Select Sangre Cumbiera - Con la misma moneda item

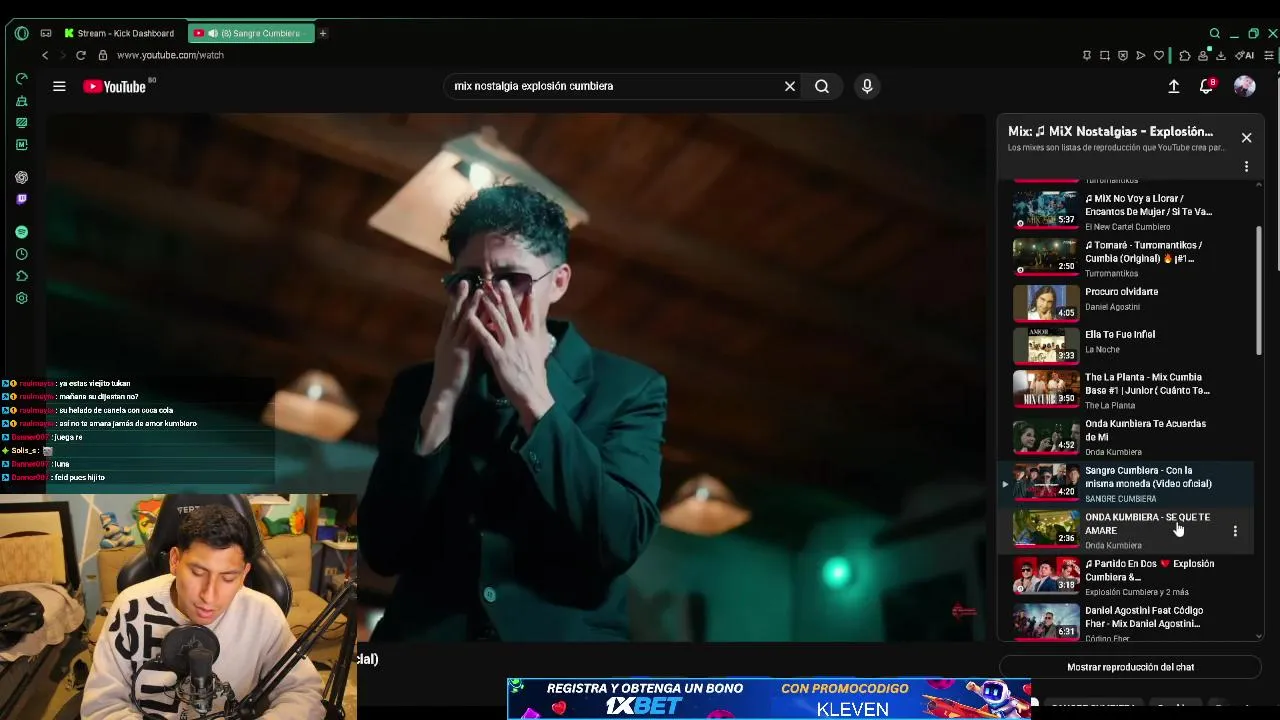[1128, 483]
